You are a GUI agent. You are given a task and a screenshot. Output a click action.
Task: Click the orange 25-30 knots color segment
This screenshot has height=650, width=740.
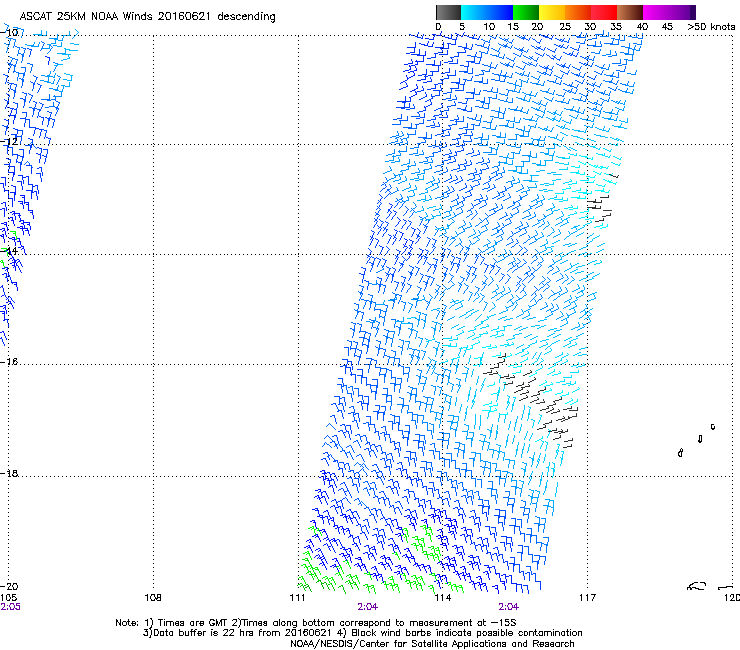point(578,12)
